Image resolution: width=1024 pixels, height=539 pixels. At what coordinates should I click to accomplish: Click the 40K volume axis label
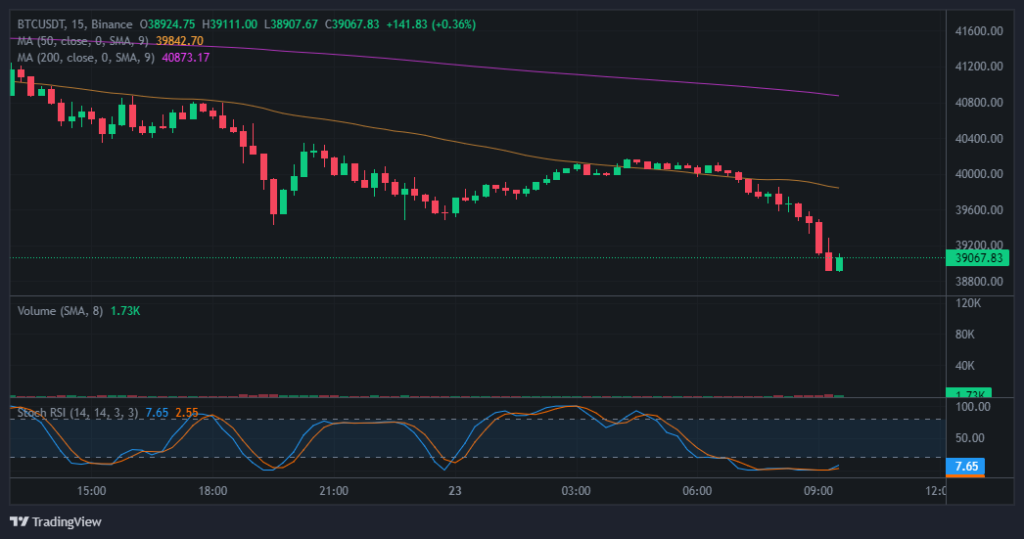(965, 366)
